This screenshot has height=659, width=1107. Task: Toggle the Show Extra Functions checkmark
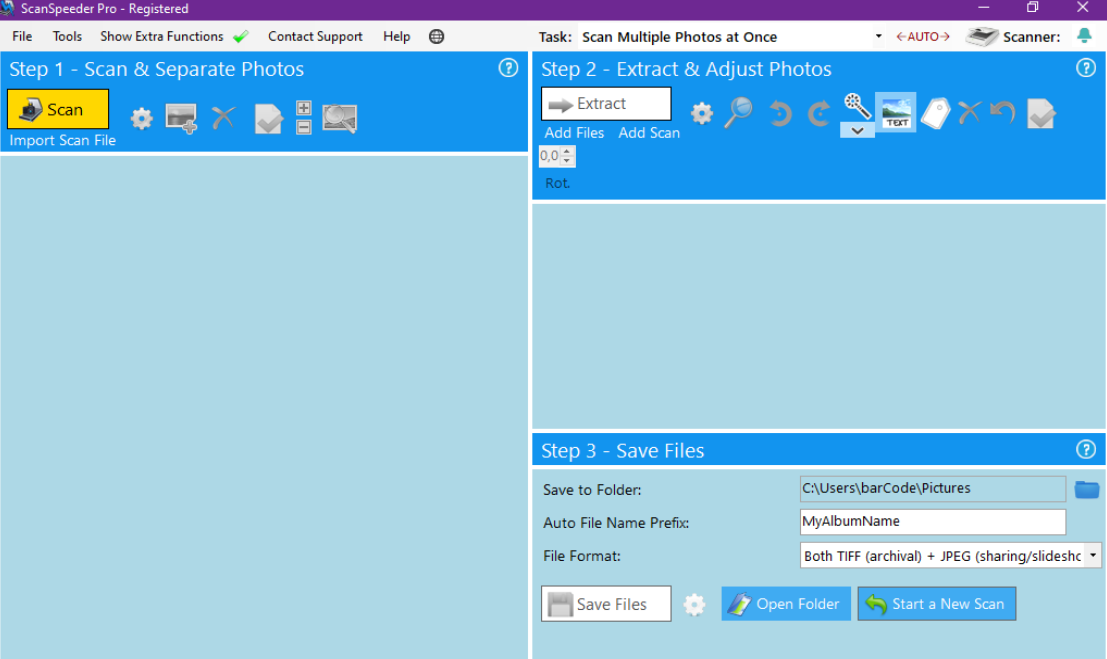pos(241,37)
